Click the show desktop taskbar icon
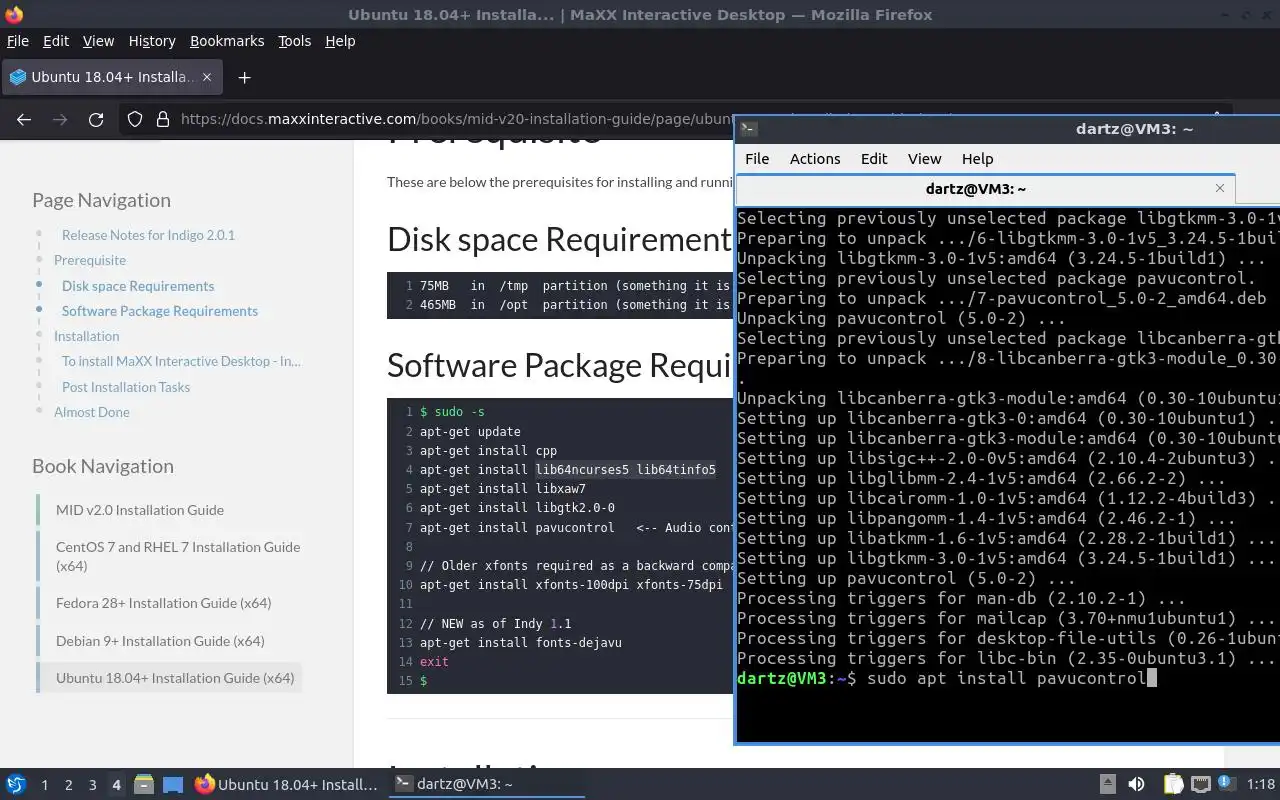Viewport: 1280px width, 800px height. click(173, 784)
